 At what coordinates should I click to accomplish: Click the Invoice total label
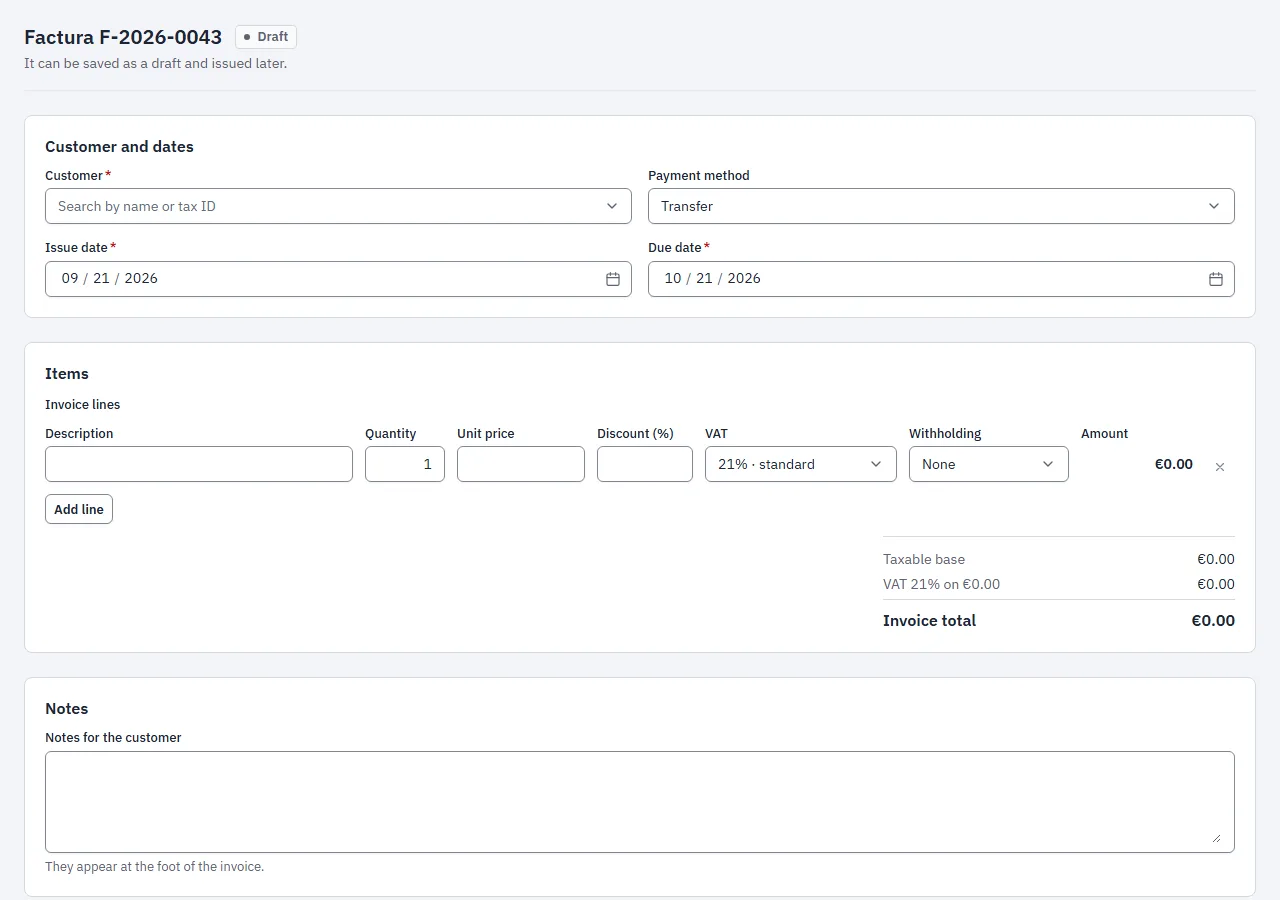pos(929,621)
